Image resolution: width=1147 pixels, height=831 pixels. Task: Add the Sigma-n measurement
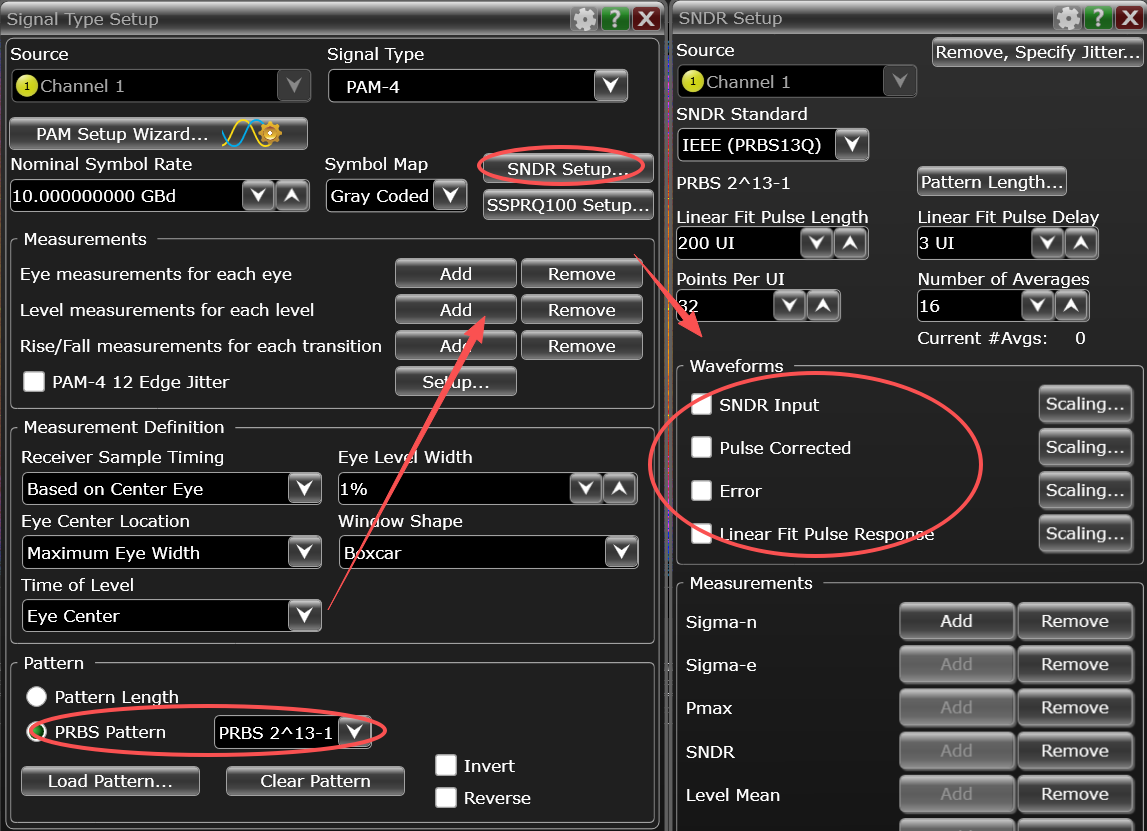point(956,621)
